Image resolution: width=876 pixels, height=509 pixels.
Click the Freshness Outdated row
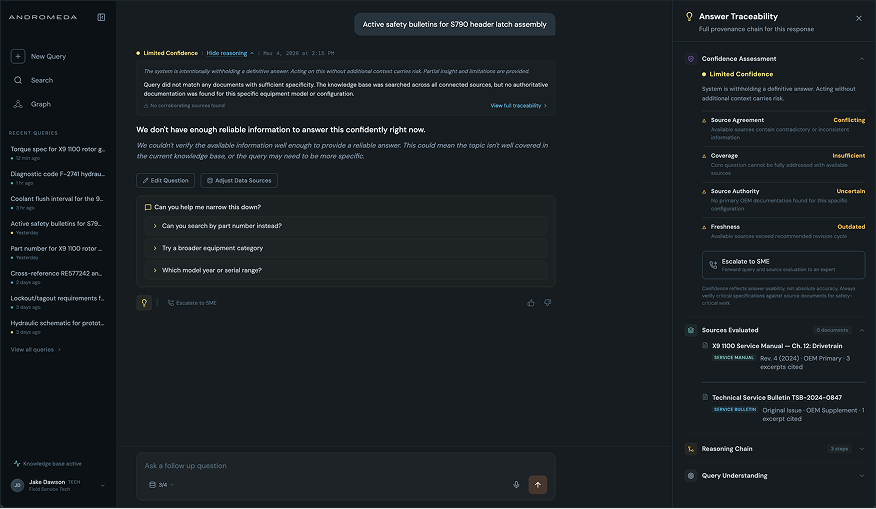click(x=783, y=231)
